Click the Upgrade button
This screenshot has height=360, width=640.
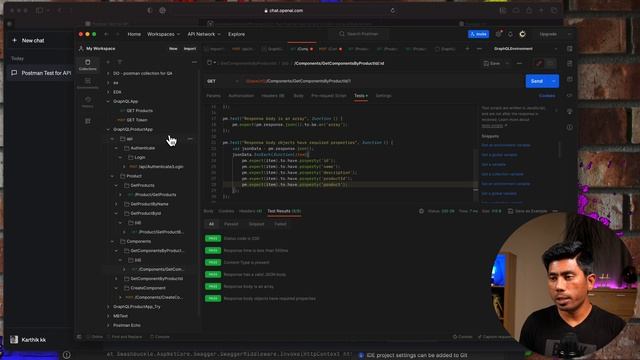(548, 34)
